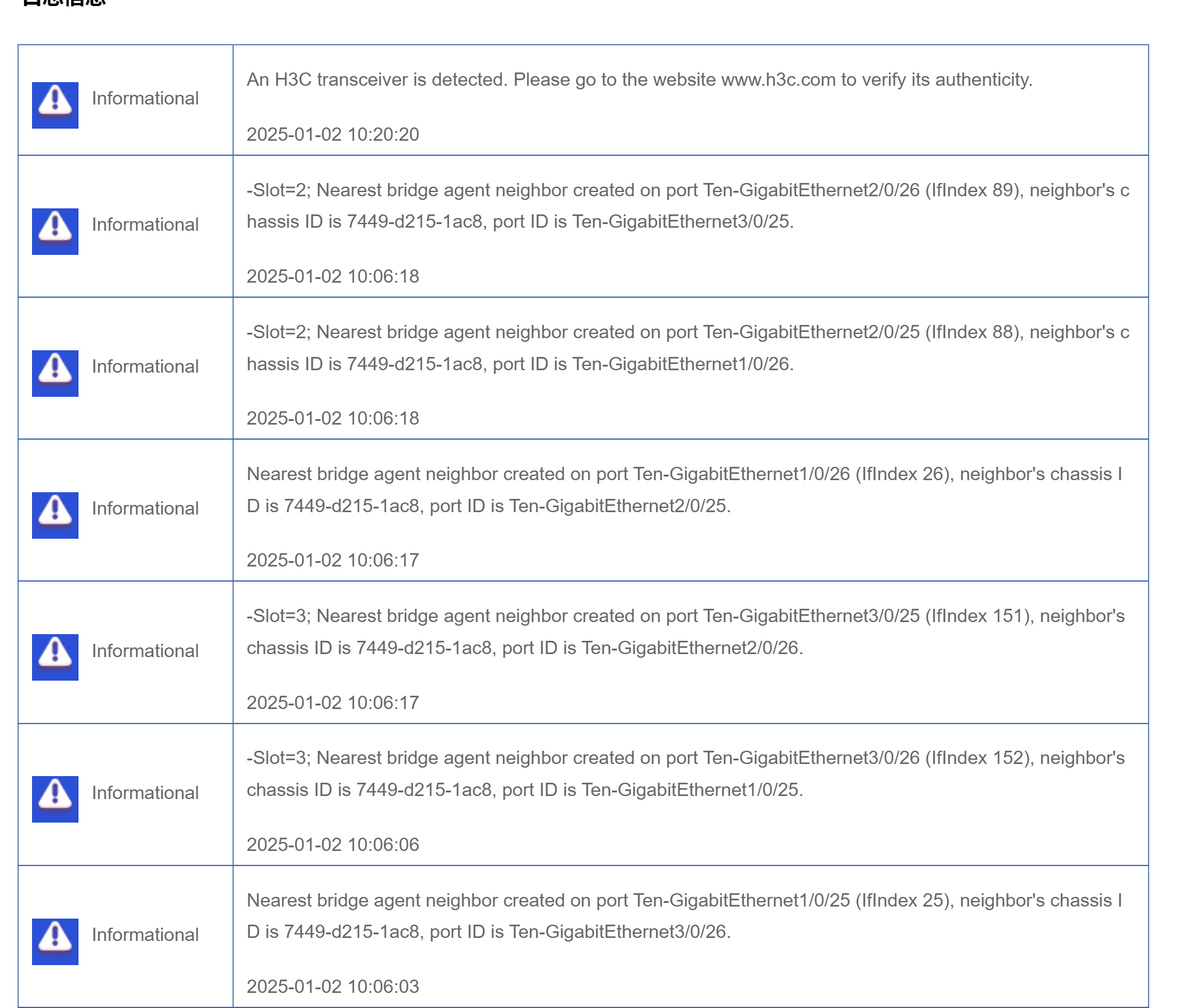This screenshot has width=1177, height=1008.
Task: Click warning icon beside H3C transceiver log
Action: click(x=55, y=105)
